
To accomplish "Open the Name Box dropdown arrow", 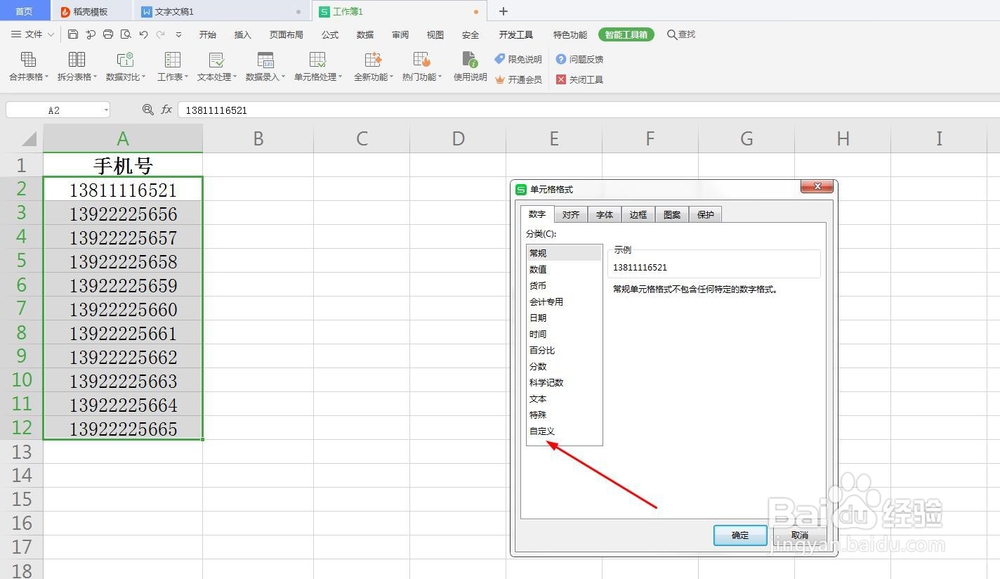I will tap(106, 110).
